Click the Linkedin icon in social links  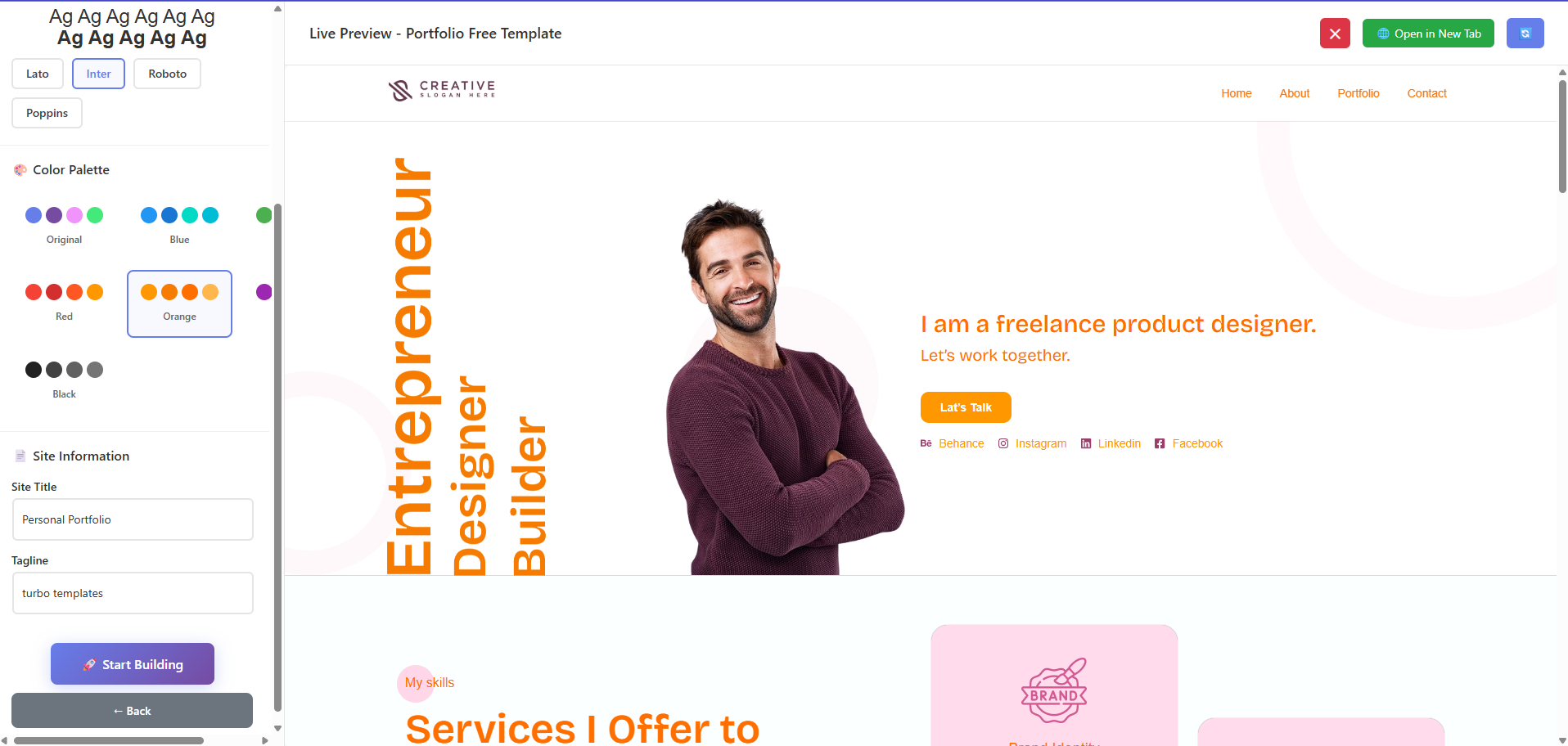coord(1086,443)
